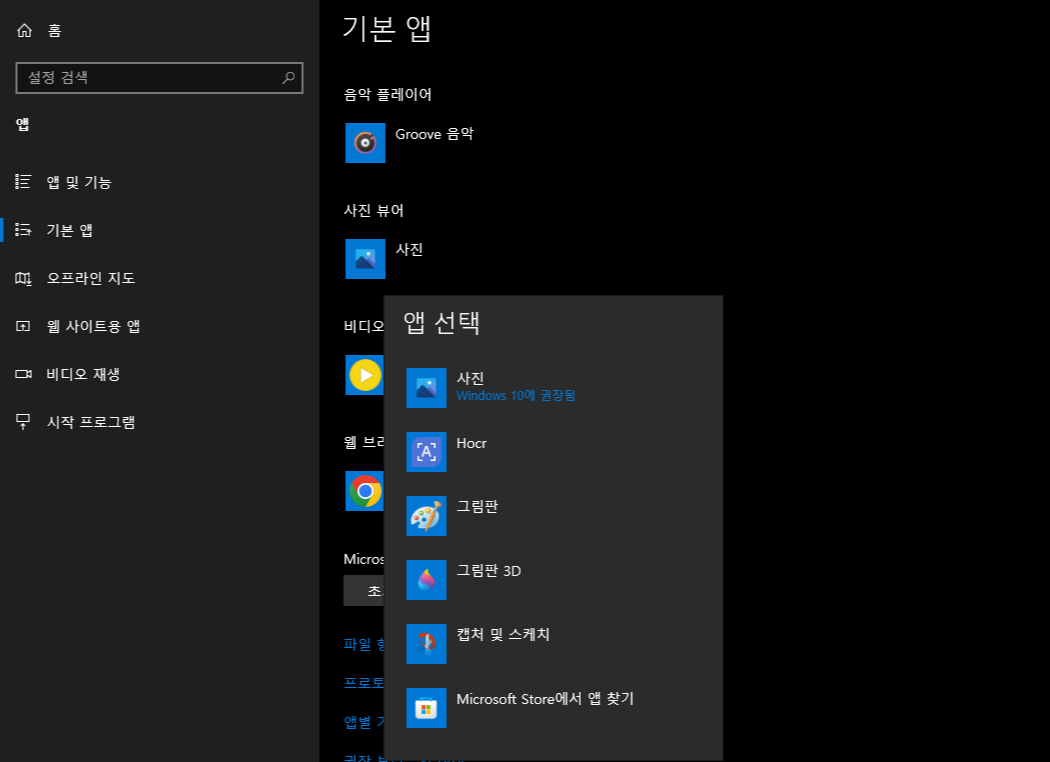Open 앱별 기본값 설정 link
This screenshot has width=1050, height=762.
(364, 722)
